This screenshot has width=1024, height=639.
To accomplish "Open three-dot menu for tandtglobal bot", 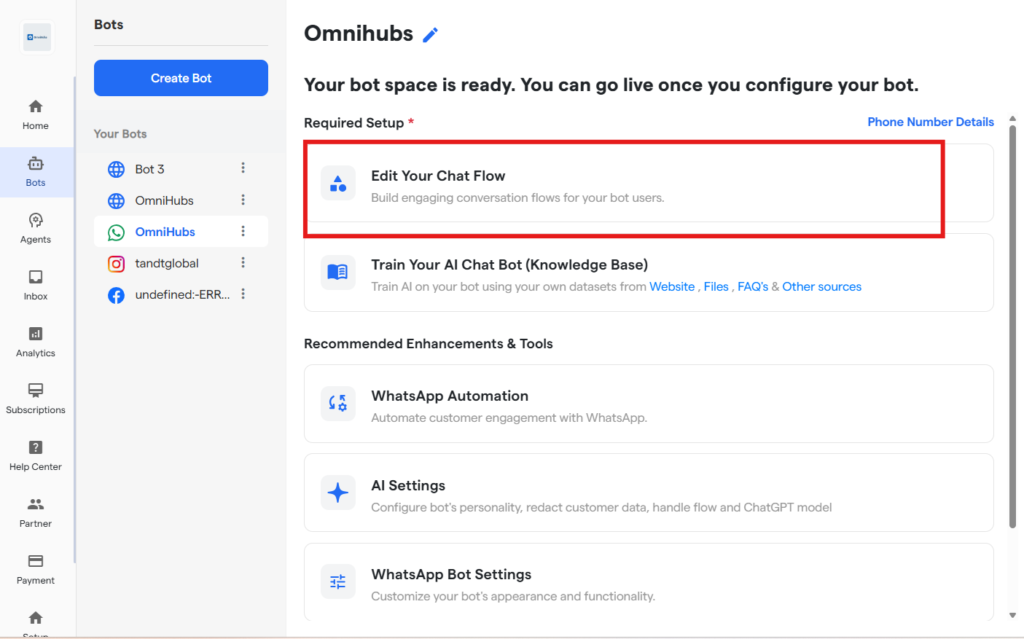I will coord(243,263).
